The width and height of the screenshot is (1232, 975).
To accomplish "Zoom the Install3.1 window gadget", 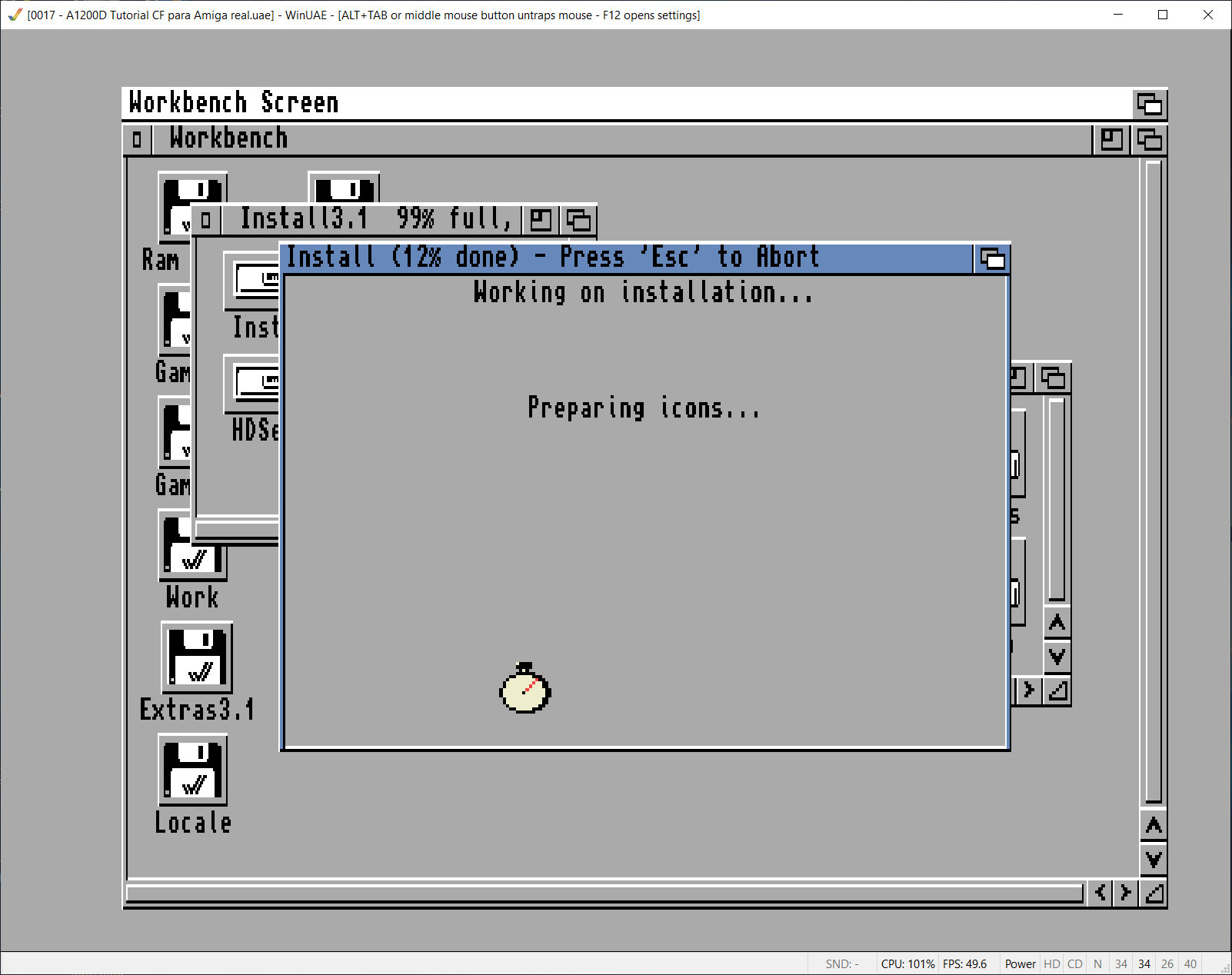I will [541, 221].
